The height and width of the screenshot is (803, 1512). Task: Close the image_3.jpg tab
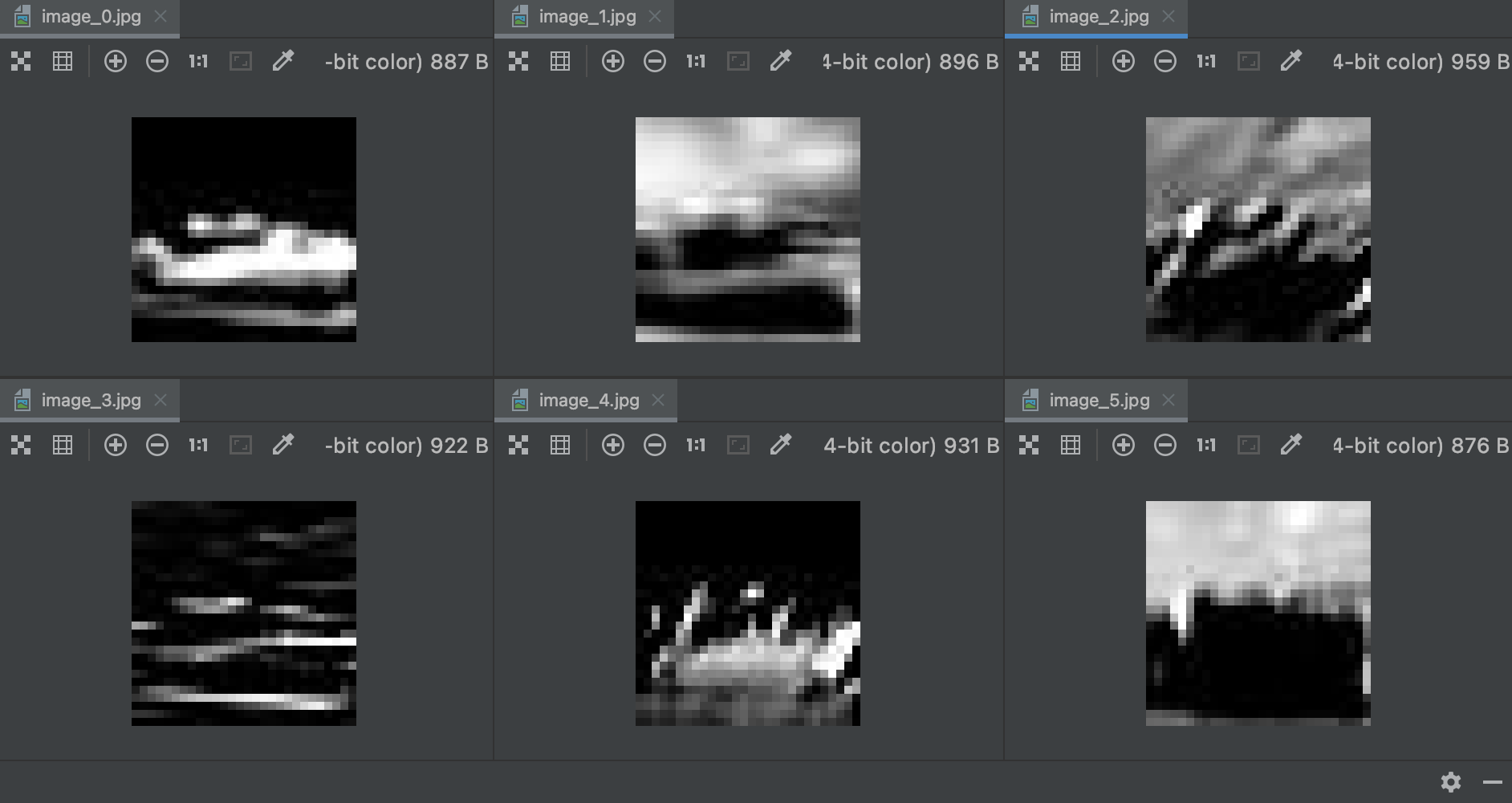click(x=161, y=400)
